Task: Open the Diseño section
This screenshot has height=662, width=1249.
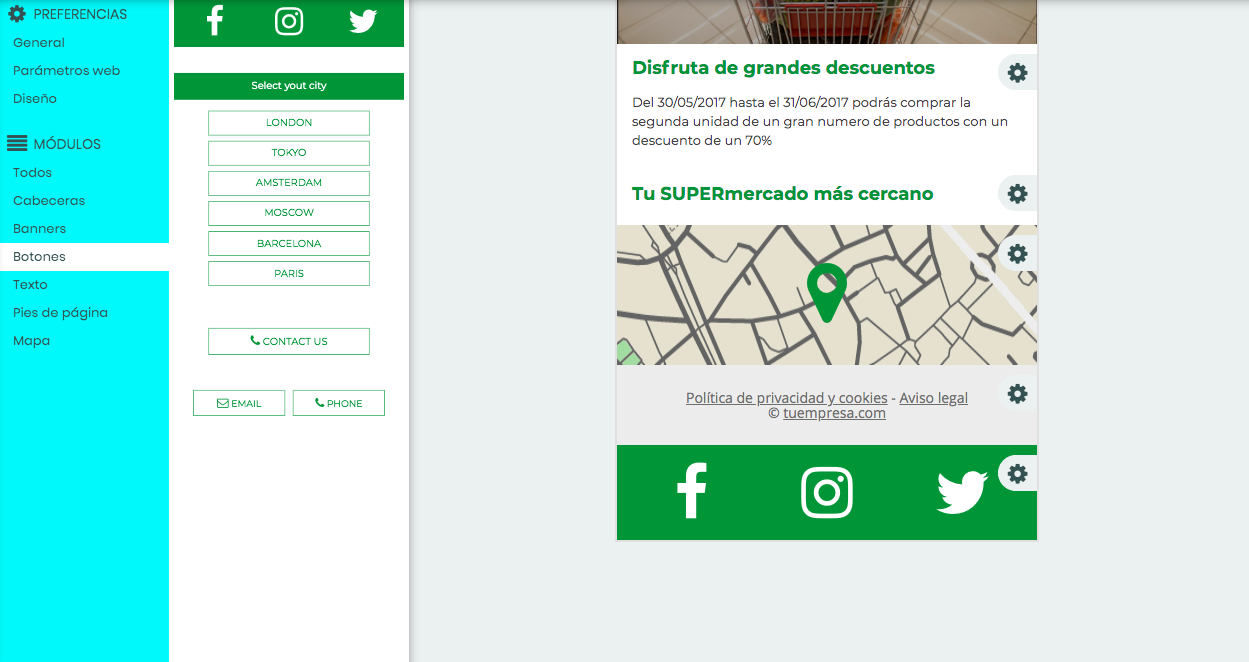Action: [35, 99]
